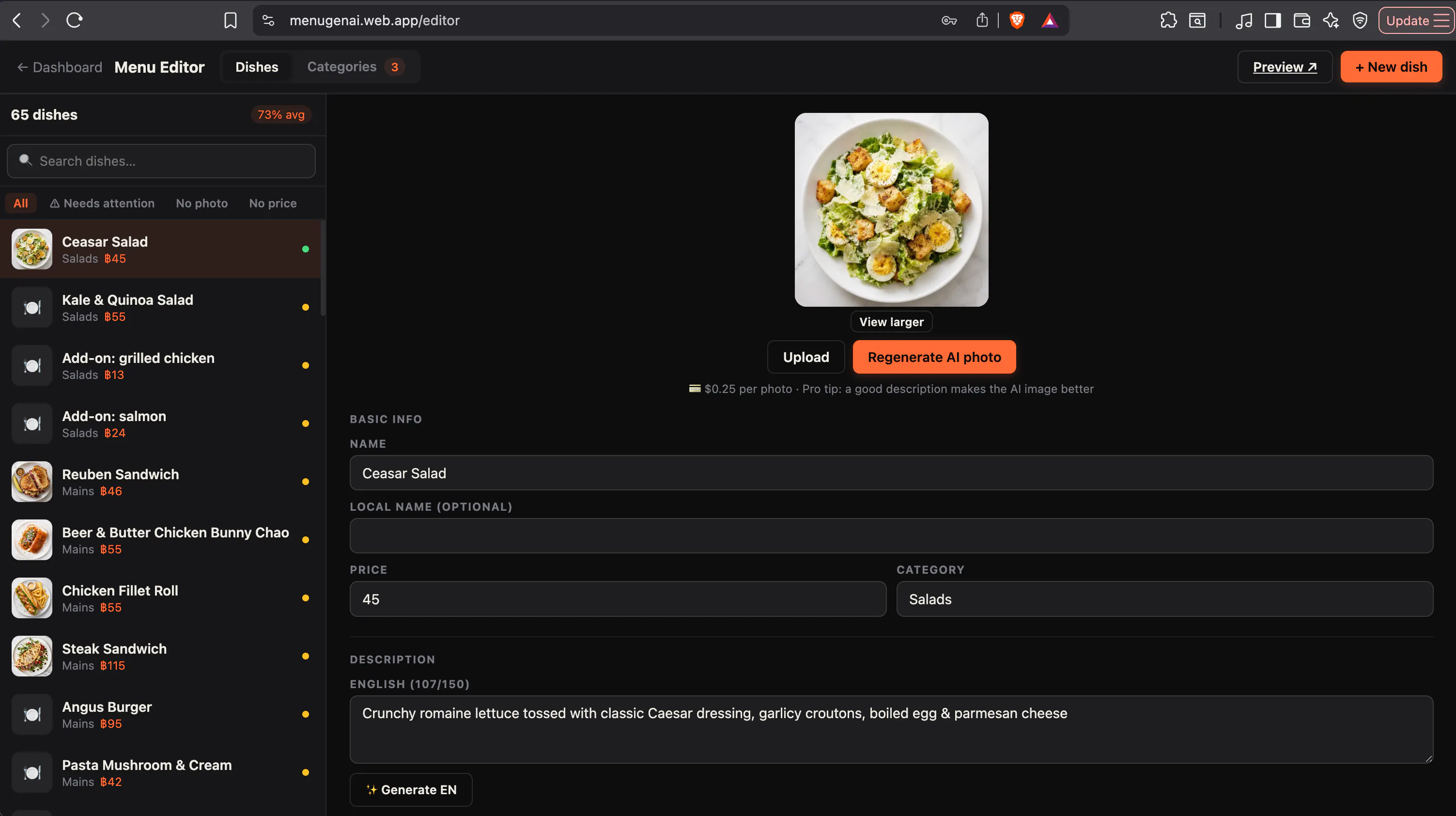Click the Local name field
This screenshot has width=1456, height=816.
(x=891, y=535)
